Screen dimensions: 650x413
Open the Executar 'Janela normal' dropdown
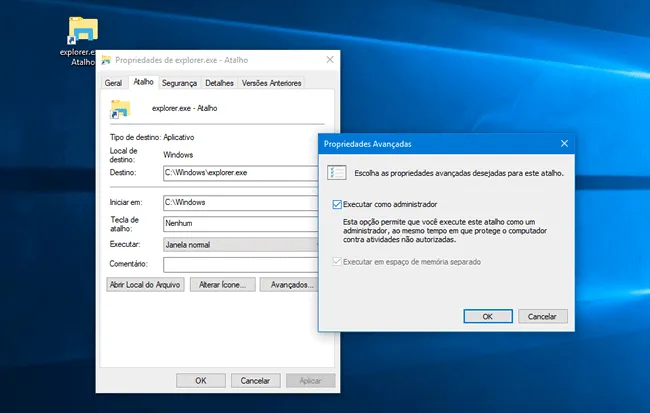pyautogui.click(x=240, y=244)
